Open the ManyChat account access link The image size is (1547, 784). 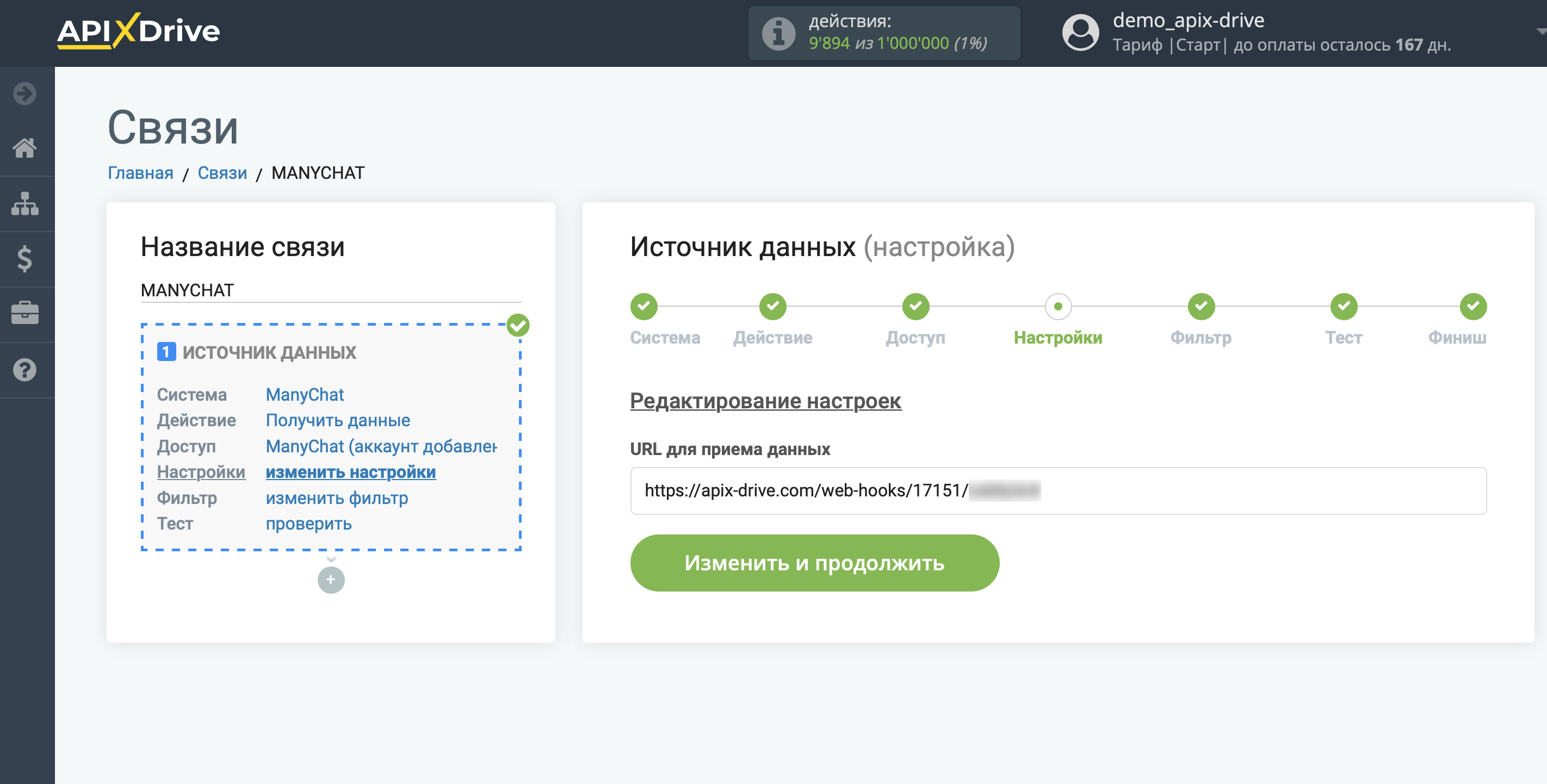[x=381, y=446]
